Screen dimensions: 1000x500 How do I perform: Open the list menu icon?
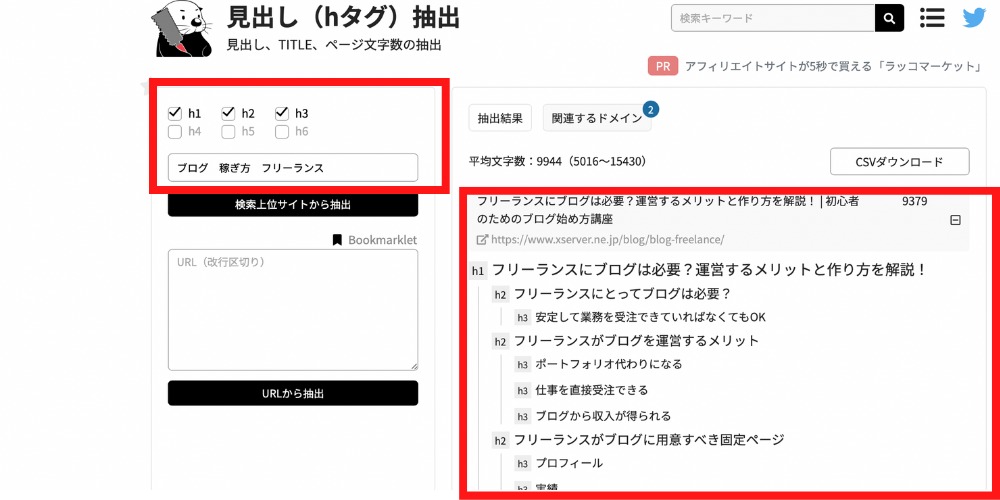[932, 18]
